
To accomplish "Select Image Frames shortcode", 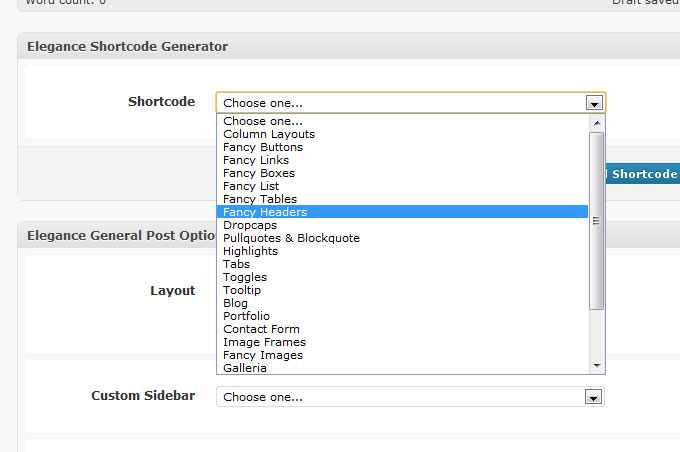I will pos(402,342).
